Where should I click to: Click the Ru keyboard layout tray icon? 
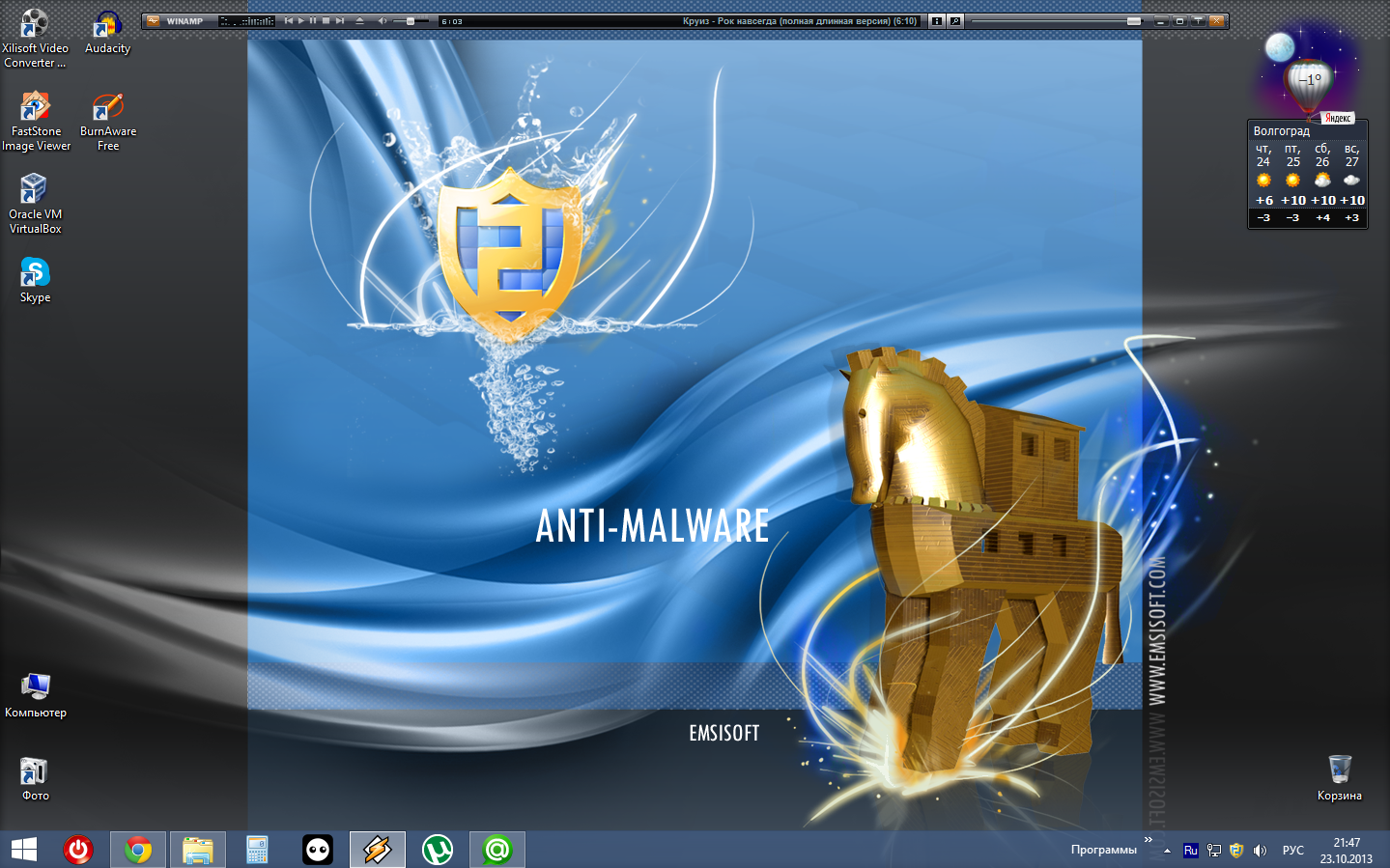[x=1191, y=851]
